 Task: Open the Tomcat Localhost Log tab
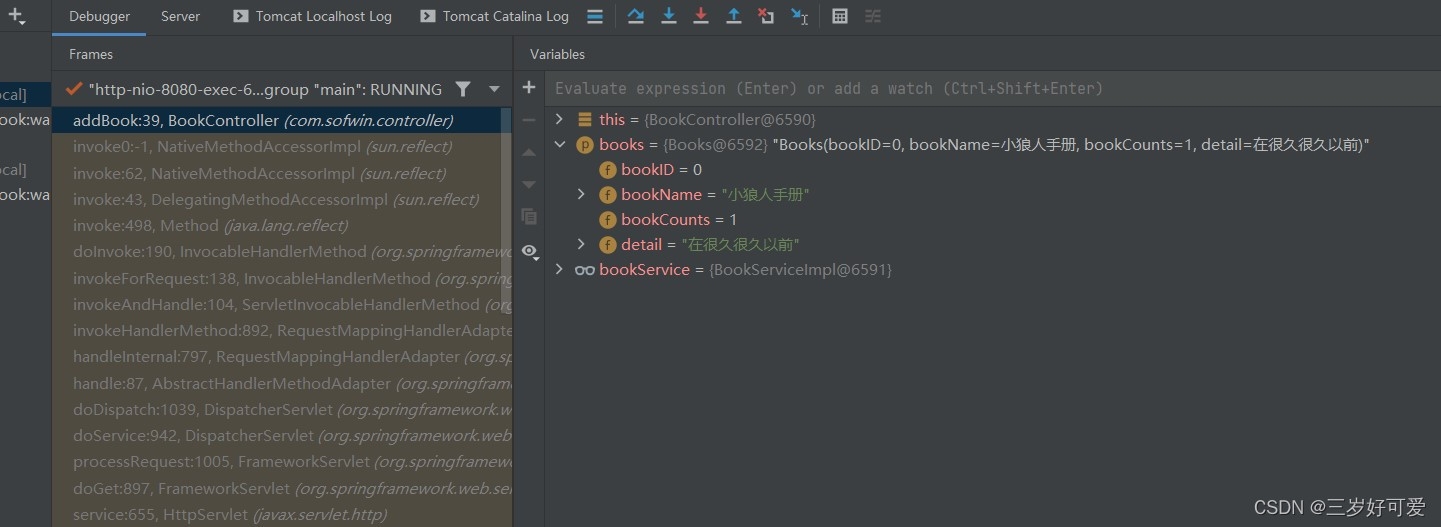click(x=313, y=16)
